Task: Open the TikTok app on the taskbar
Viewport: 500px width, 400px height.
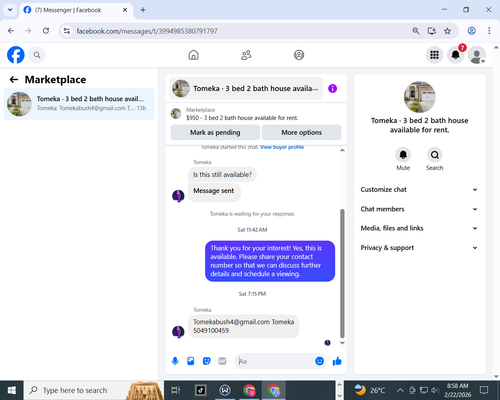Action: click(x=200, y=390)
